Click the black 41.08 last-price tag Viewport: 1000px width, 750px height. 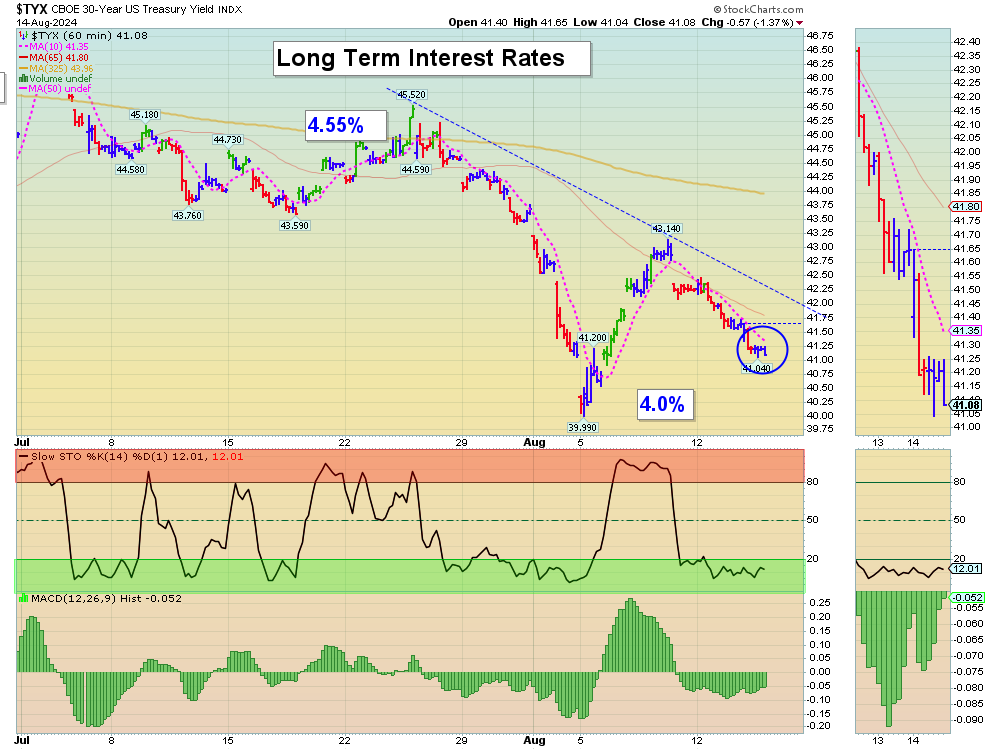click(x=966, y=405)
